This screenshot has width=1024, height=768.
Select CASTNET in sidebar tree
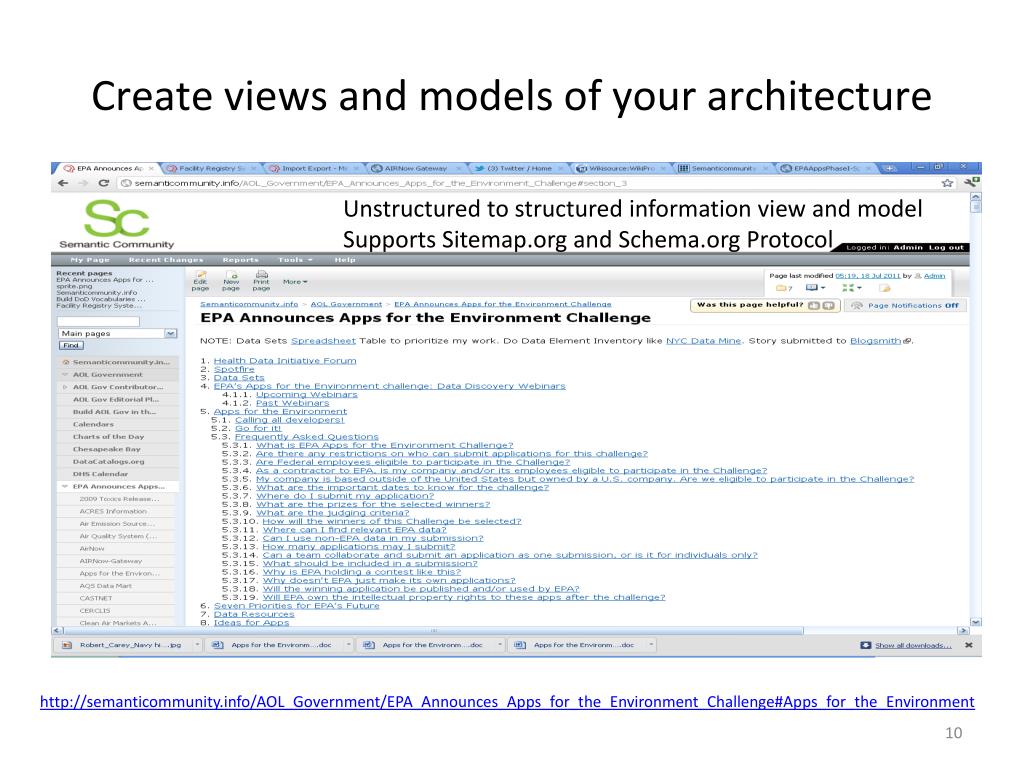click(x=96, y=598)
